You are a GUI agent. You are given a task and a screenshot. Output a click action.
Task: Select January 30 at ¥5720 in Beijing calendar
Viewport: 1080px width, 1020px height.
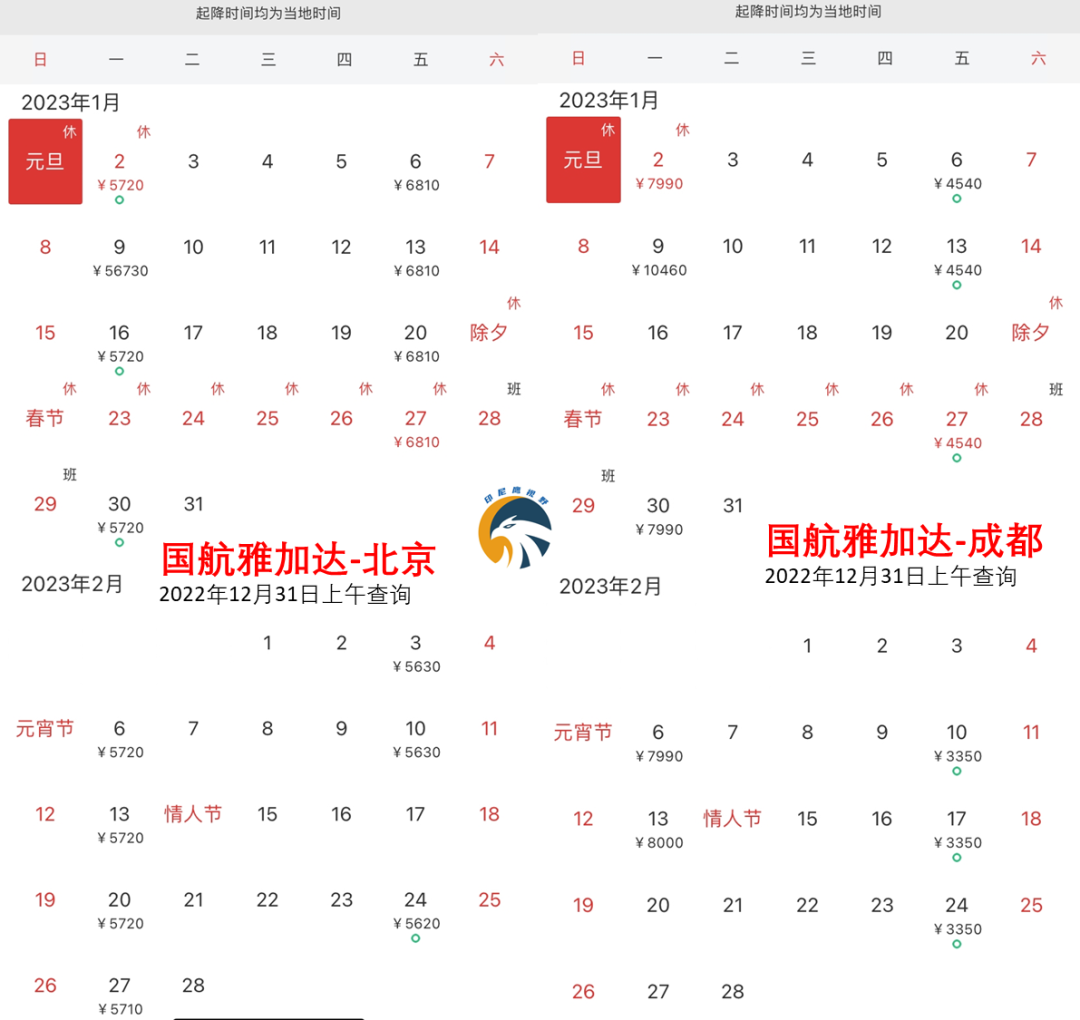coord(120,519)
